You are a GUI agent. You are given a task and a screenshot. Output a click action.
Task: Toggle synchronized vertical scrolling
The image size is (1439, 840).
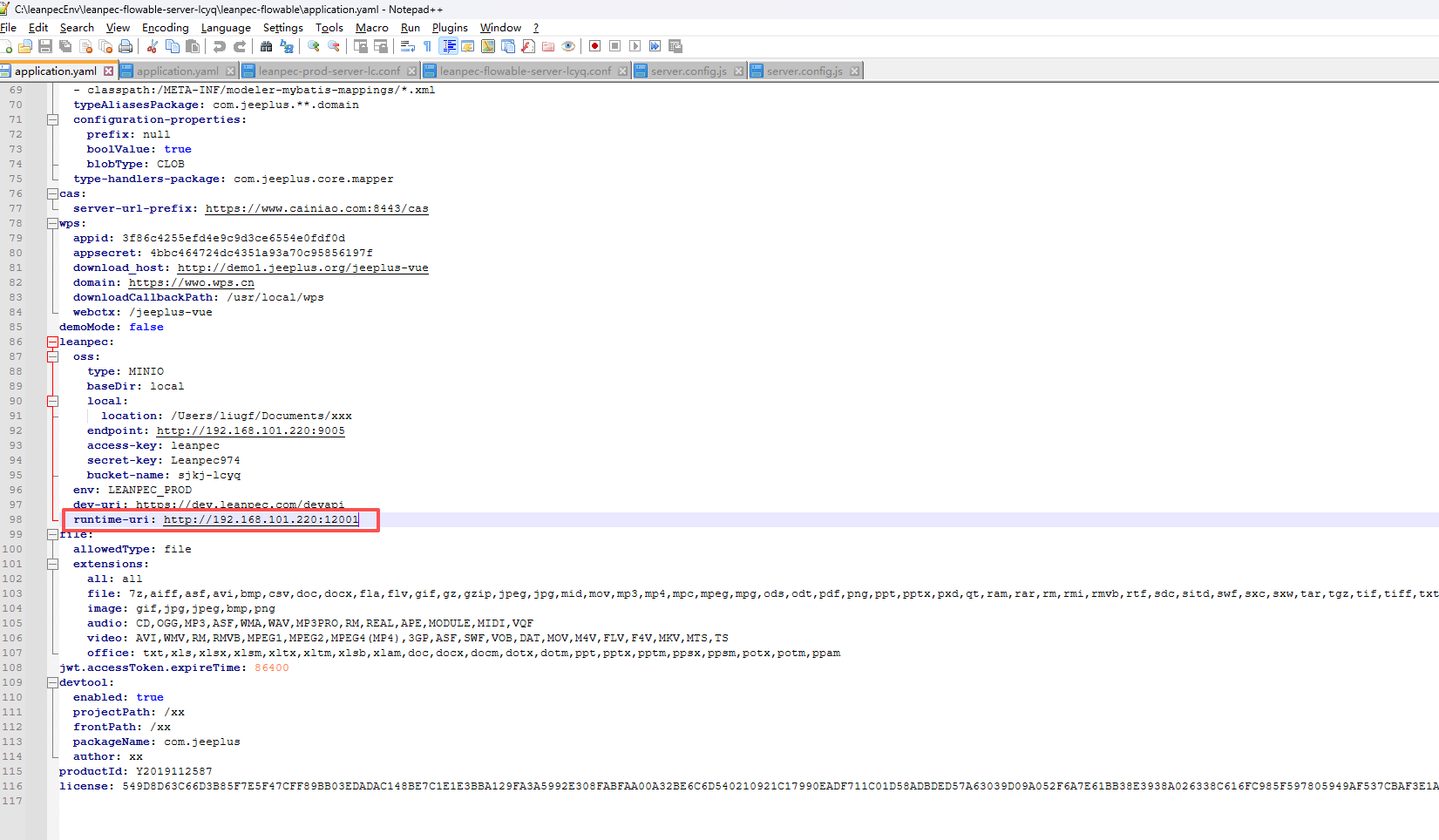360,46
